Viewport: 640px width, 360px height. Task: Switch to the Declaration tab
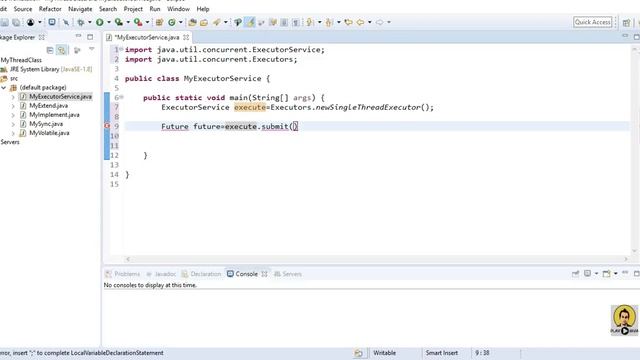201,274
